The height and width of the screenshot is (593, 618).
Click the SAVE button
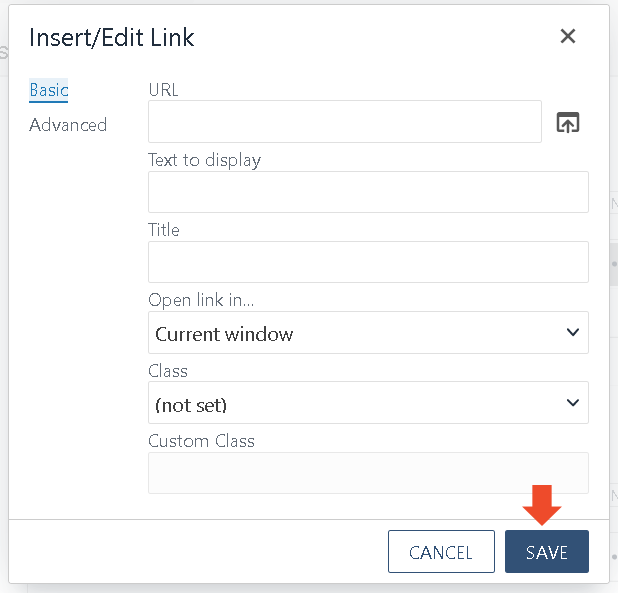(x=547, y=551)
